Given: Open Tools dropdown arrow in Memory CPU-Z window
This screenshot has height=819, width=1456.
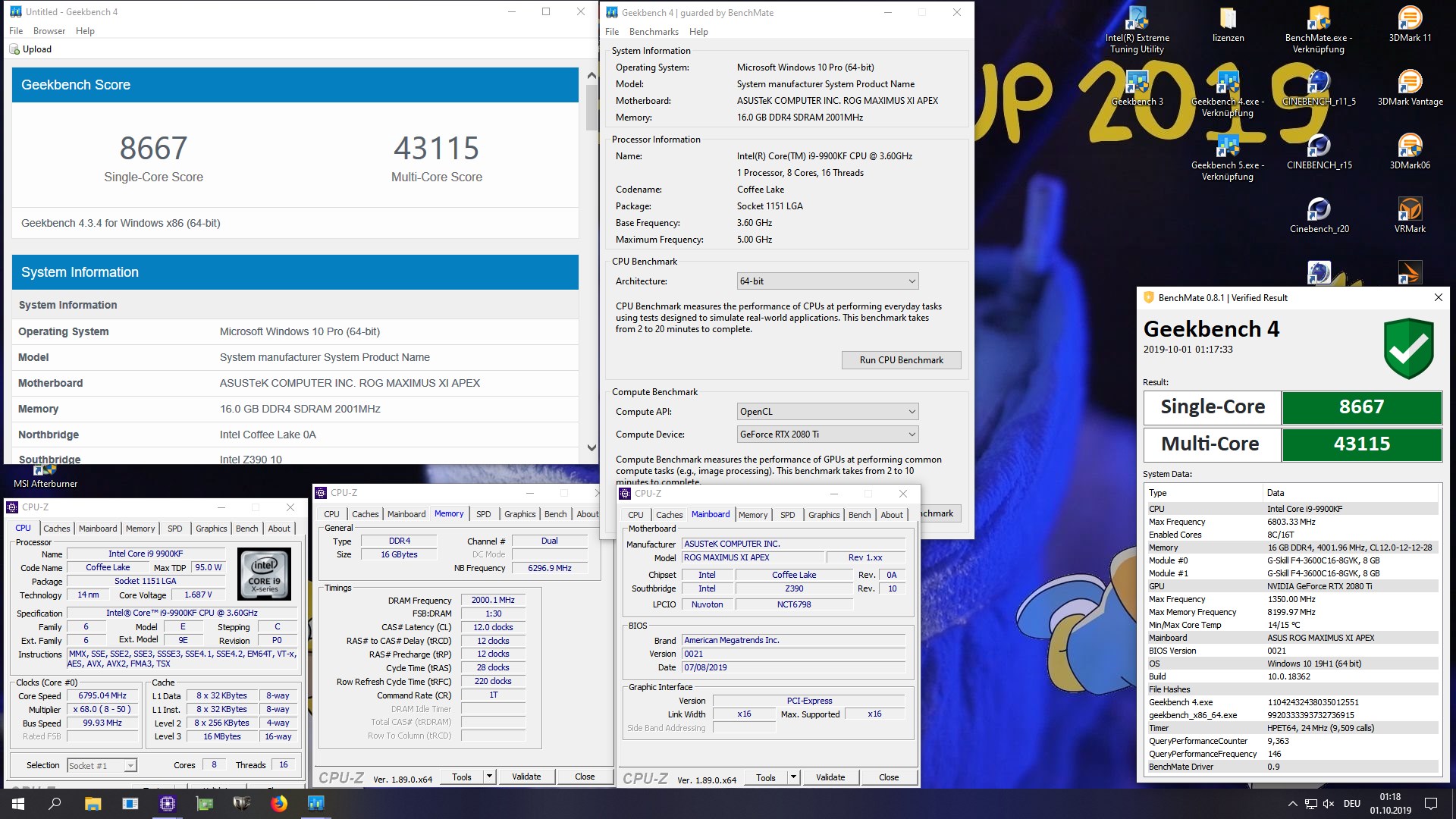Looking at the screenshot, I should 490,777.
